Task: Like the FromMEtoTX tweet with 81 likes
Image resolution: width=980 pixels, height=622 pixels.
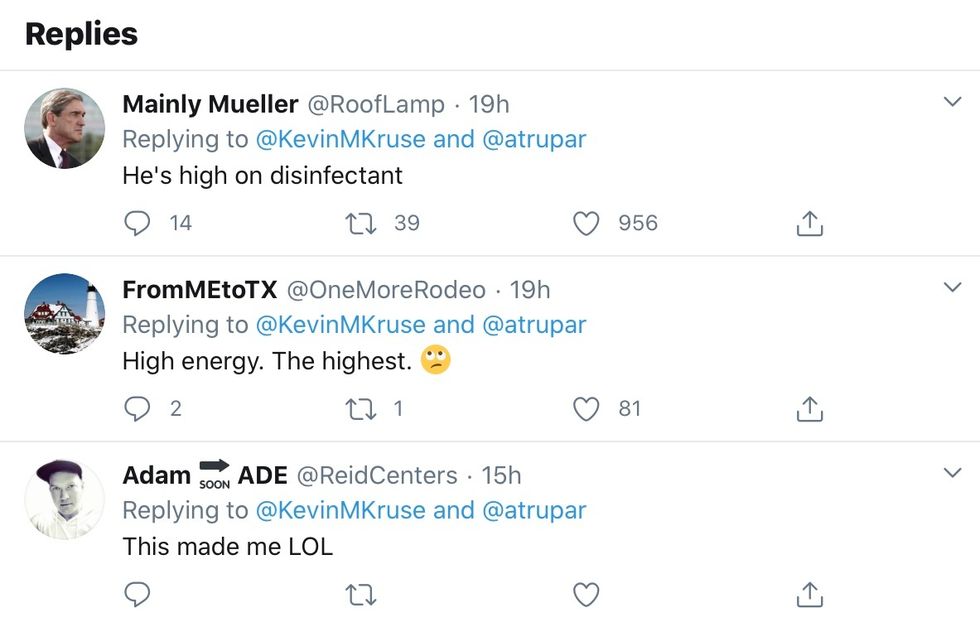Action: click(586, 409)
